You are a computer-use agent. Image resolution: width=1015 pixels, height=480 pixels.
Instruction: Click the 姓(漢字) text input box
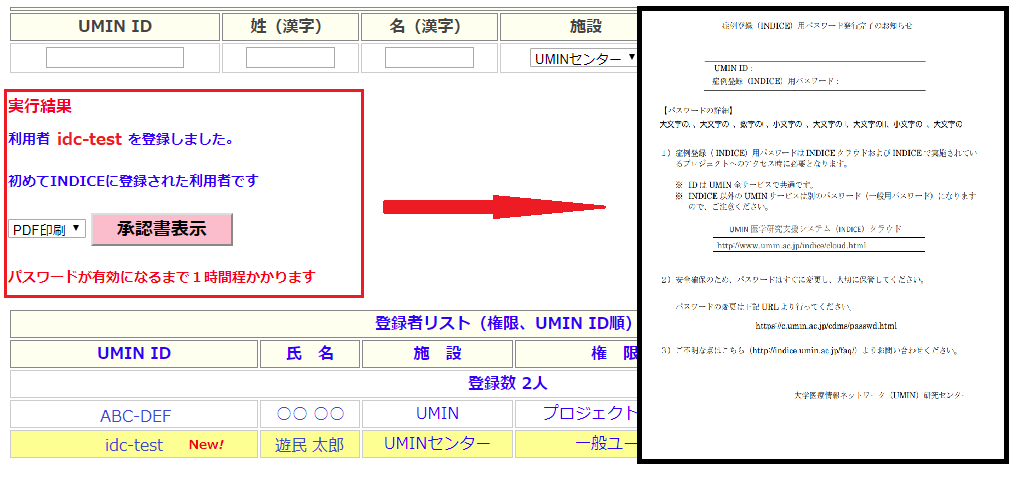coord(290,58)
